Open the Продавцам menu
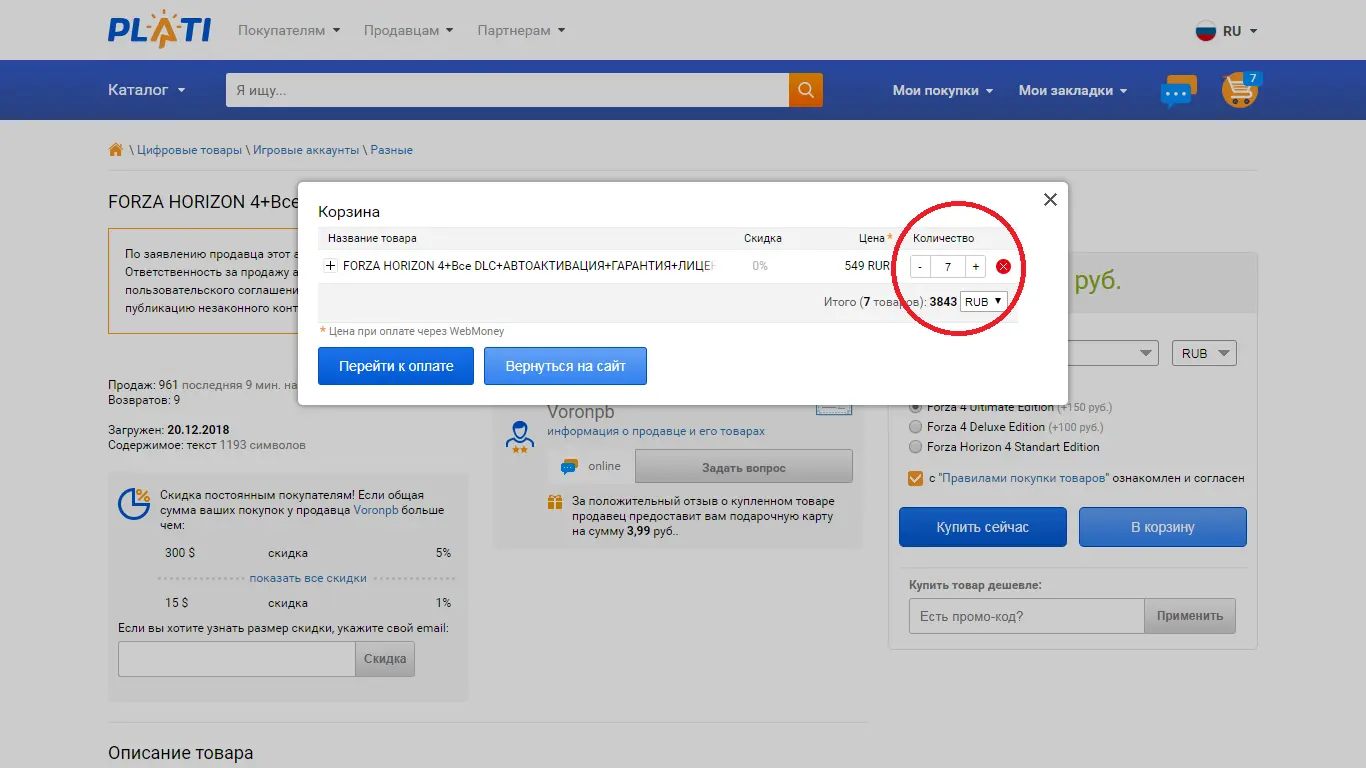The width and height of the screenshot is (1366, 768). [408, 30]
